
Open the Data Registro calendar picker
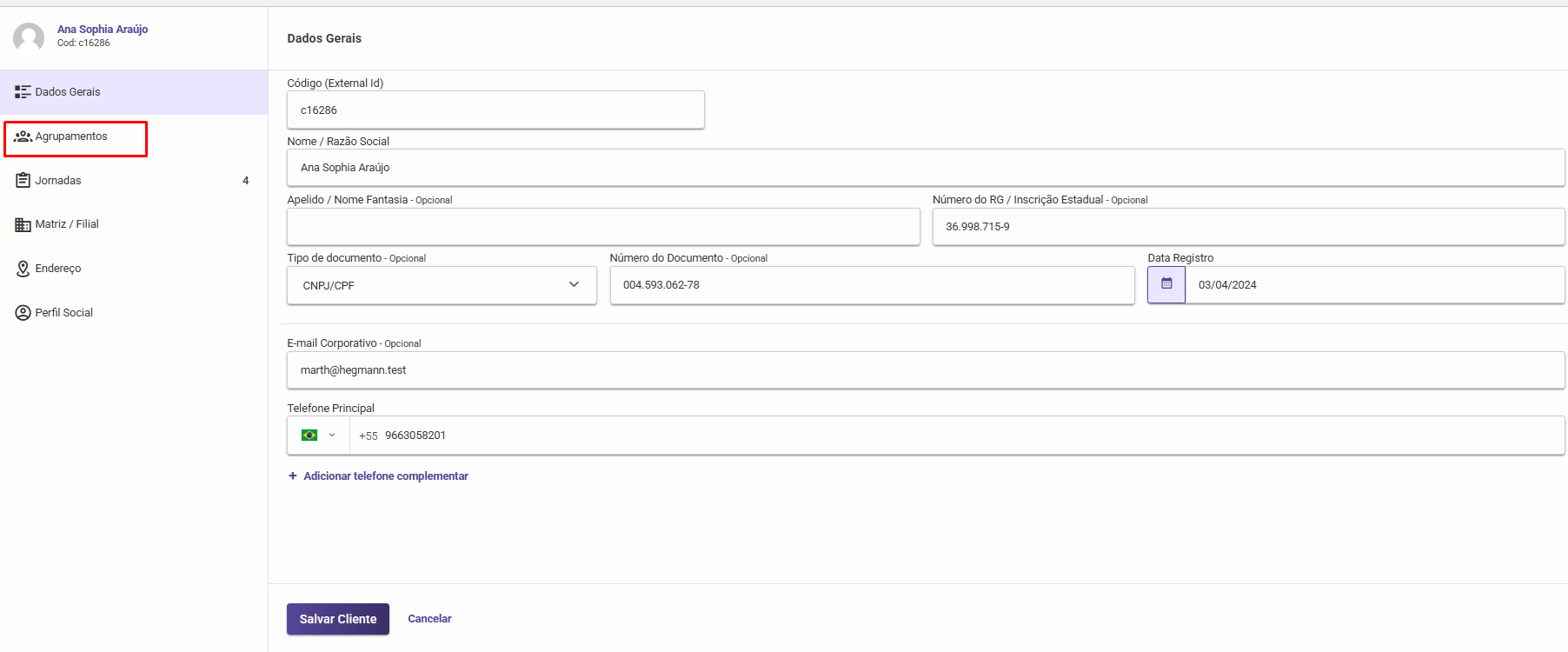click(1166, 284)
